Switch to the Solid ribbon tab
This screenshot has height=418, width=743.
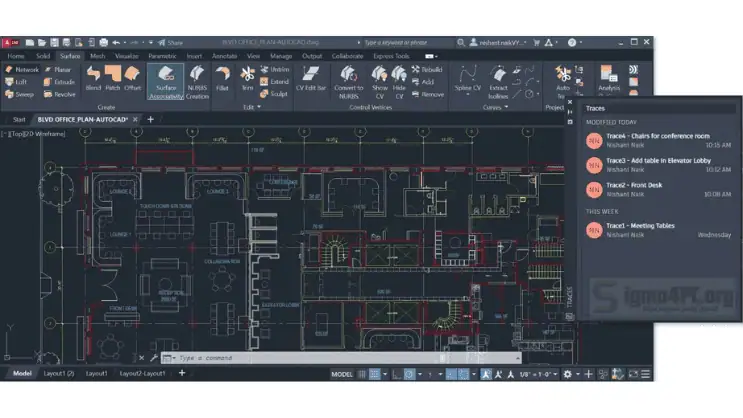pyautogui.click(x=43, y=56)
